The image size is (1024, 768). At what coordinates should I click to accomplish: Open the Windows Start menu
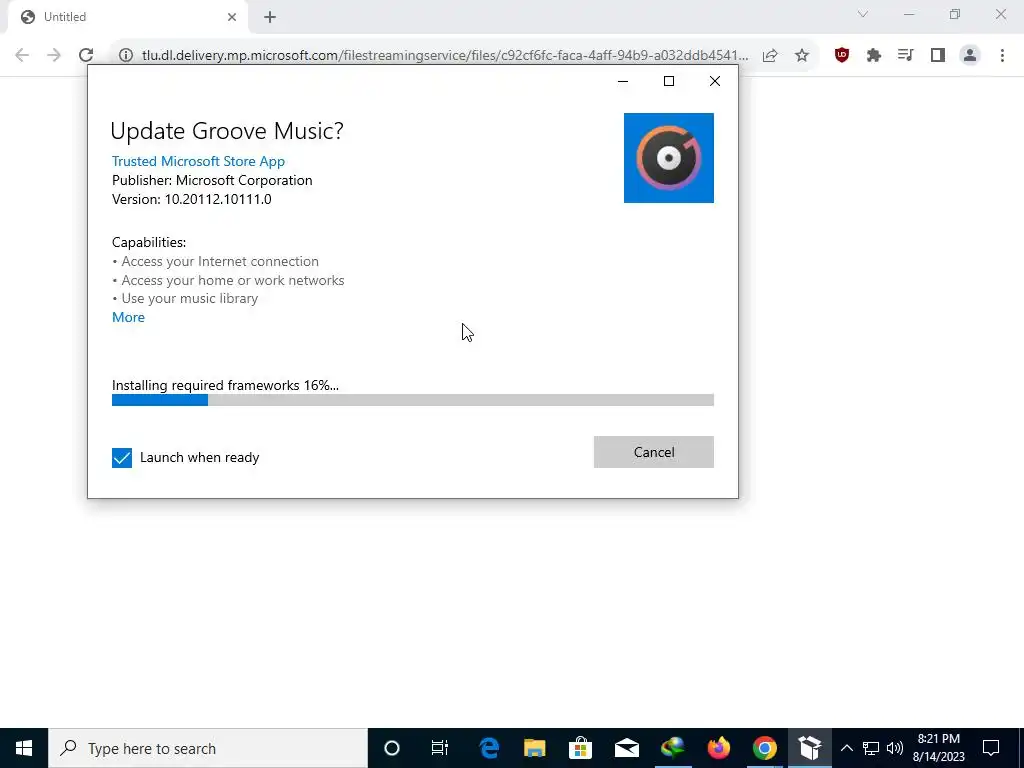(24, 748)
